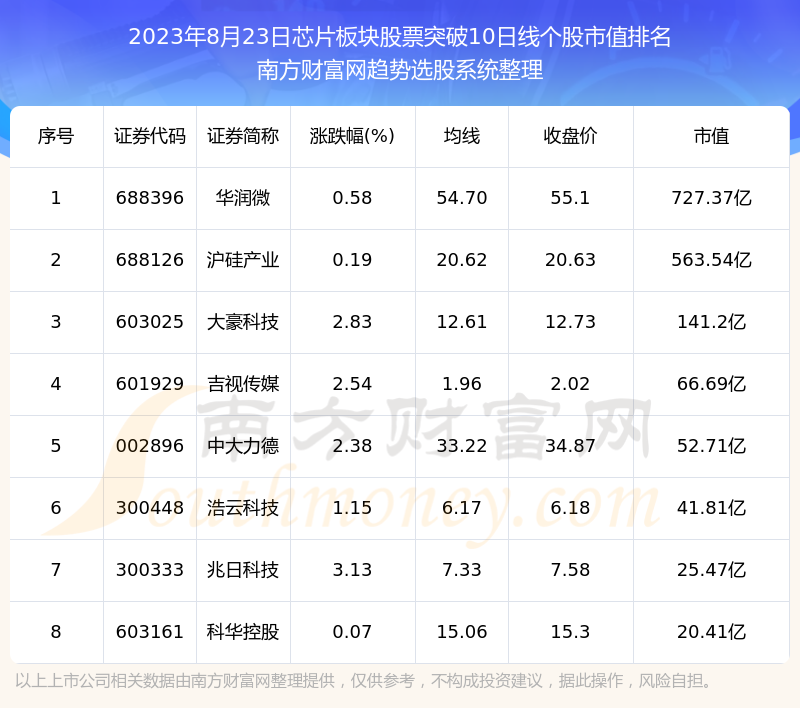Select stock name 大豪科技
Image resolution: width=800 pixels, height=708 pixels.
pos(243,322)
